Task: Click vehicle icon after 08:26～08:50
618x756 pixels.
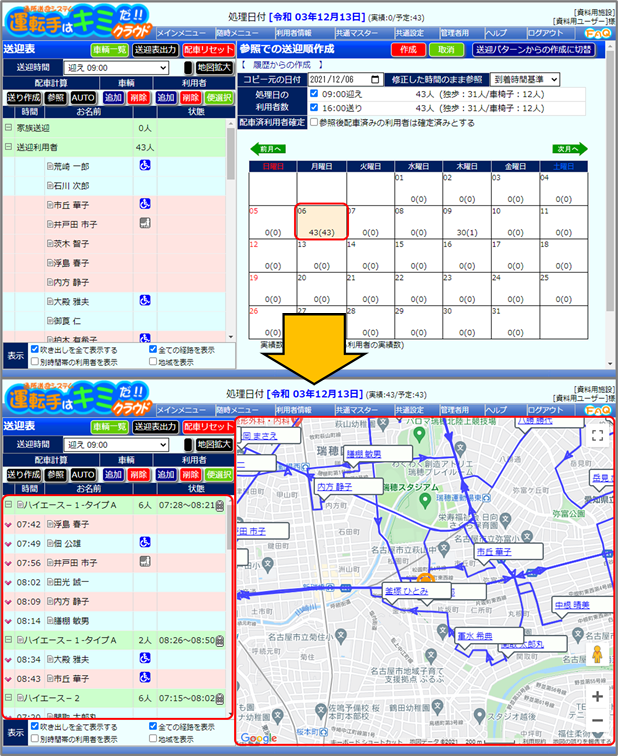Action: click(x=219, y=640)
